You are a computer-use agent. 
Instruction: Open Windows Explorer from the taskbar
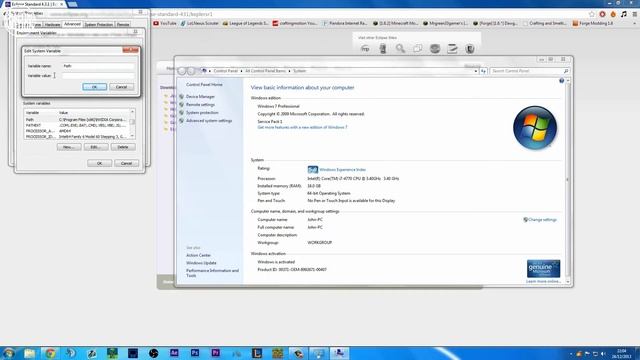coord(29,353)
